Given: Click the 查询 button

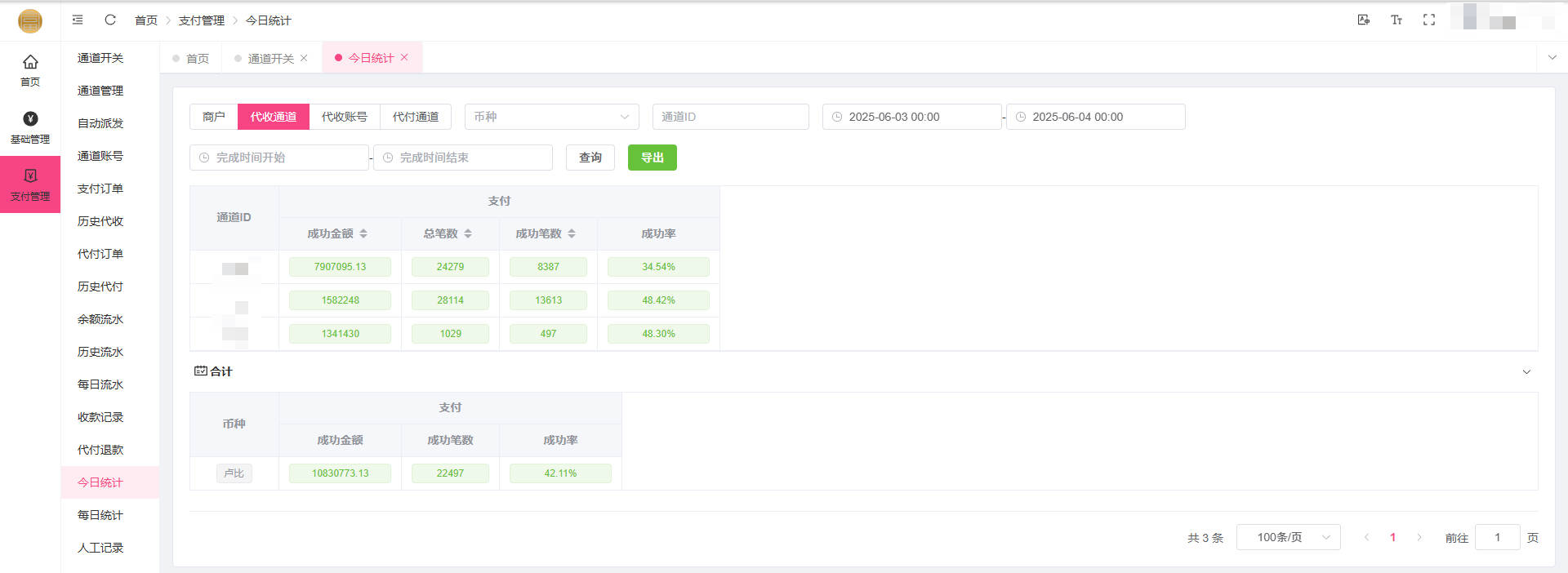Looking at the screenshot, I should [590, 158].
